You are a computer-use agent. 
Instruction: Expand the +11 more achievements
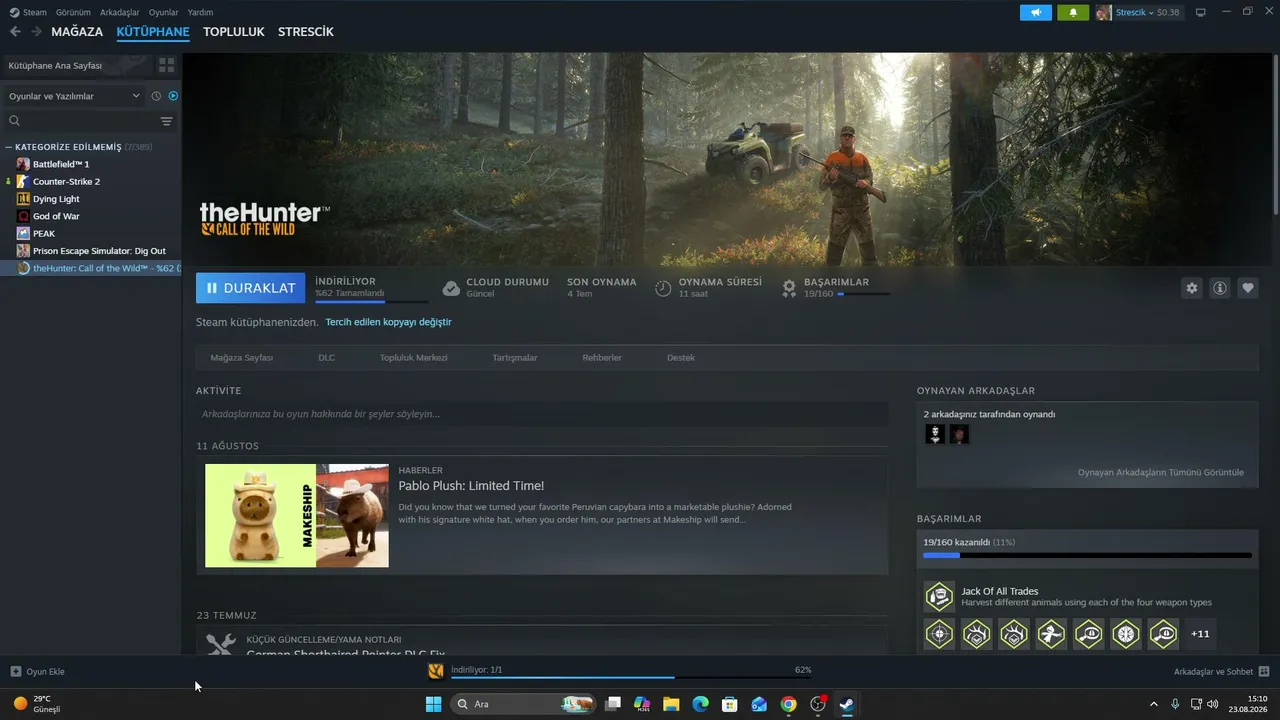click(1201, 634)
